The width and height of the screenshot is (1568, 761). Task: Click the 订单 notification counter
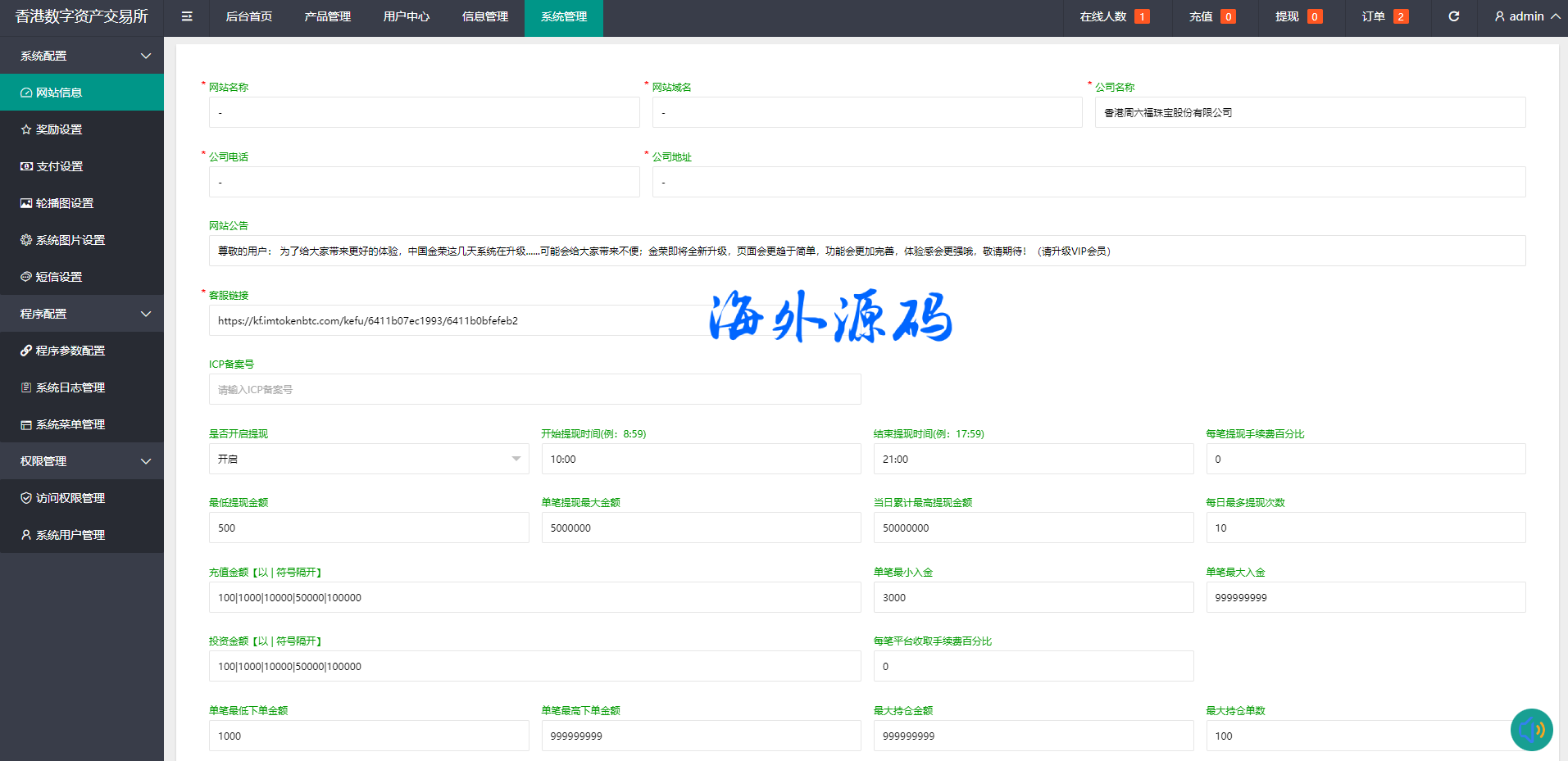[x=1384, y=16]
